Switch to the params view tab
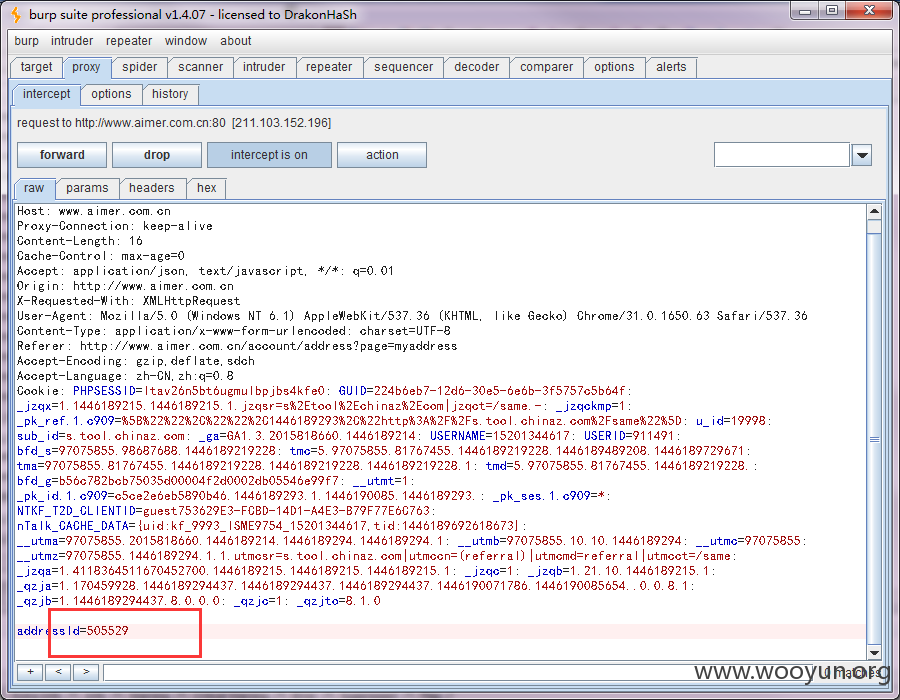The width and height of the screenshot is (900, 700). coord(87,188)
